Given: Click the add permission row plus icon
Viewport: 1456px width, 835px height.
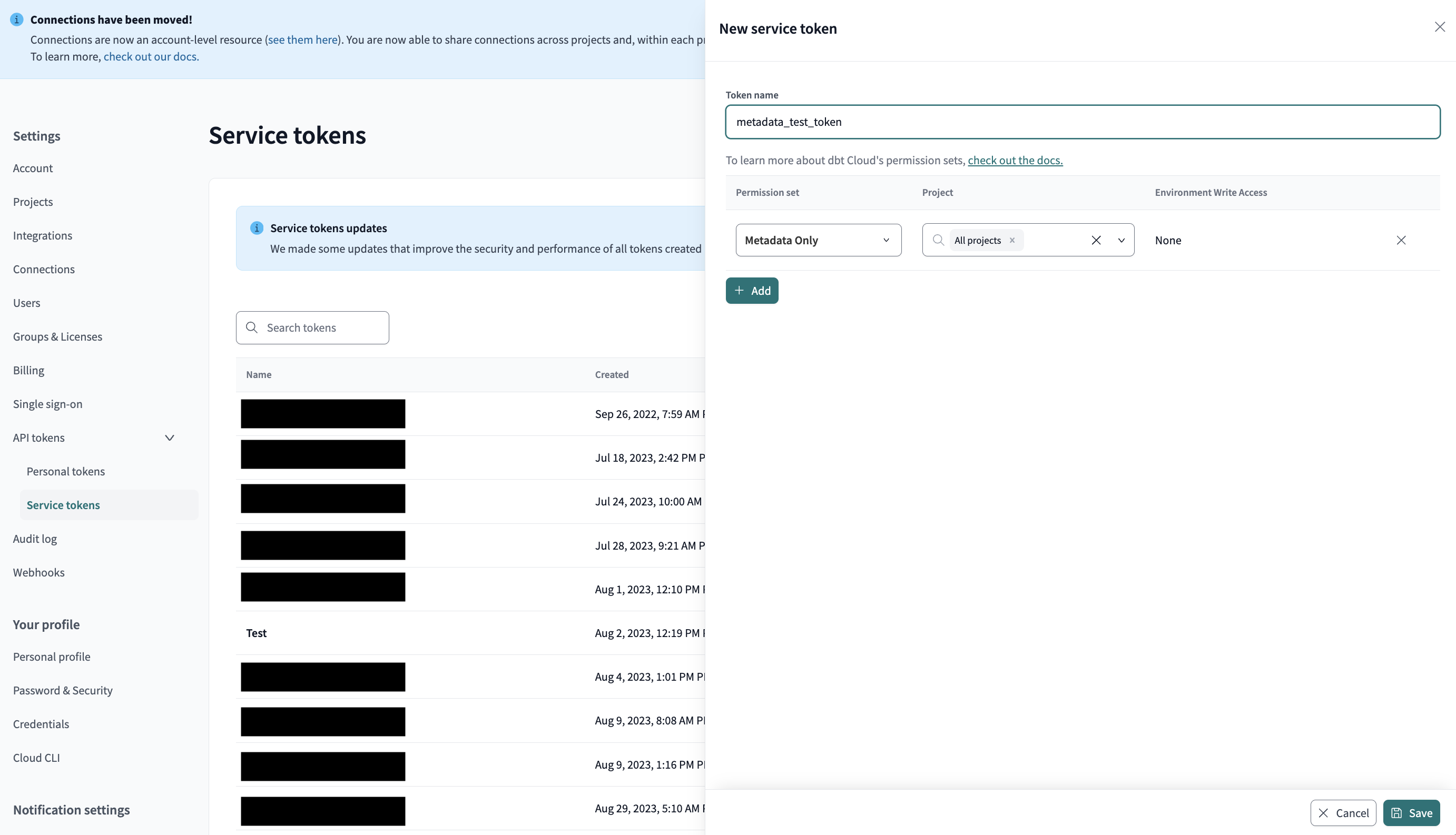Looking at the screenshot, I should click(x=739, y=290).
